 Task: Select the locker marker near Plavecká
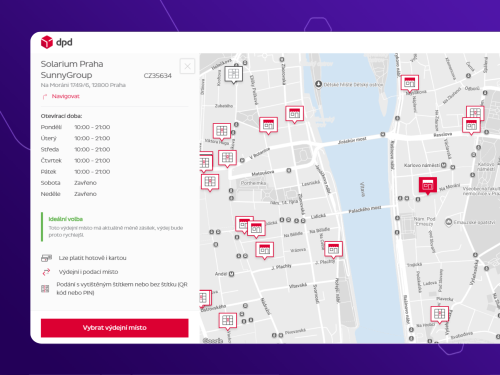pos(439,314)
